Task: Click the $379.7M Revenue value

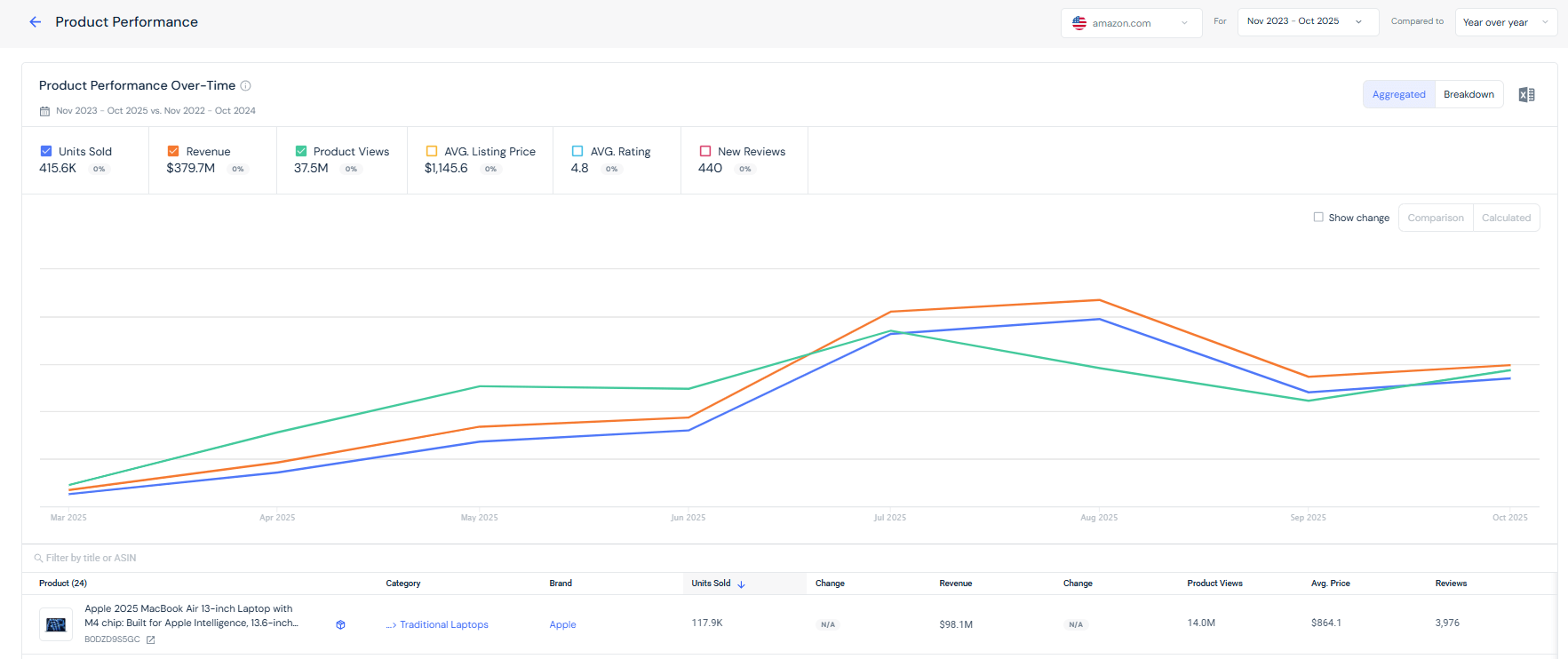Action: pyautogui.click(x=191, y=168)
